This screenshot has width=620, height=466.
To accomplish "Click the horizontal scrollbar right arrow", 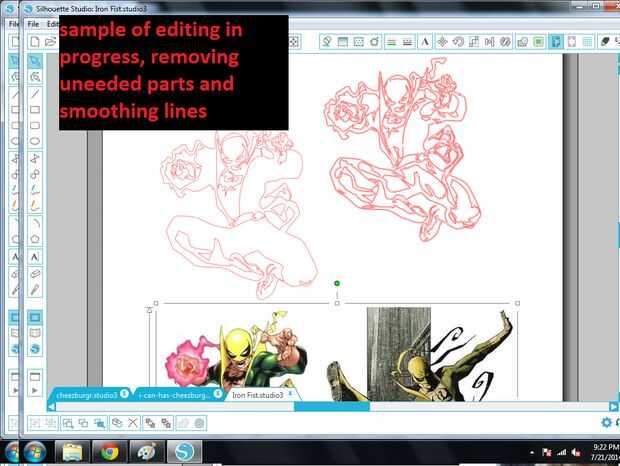I will coord(613,406).
